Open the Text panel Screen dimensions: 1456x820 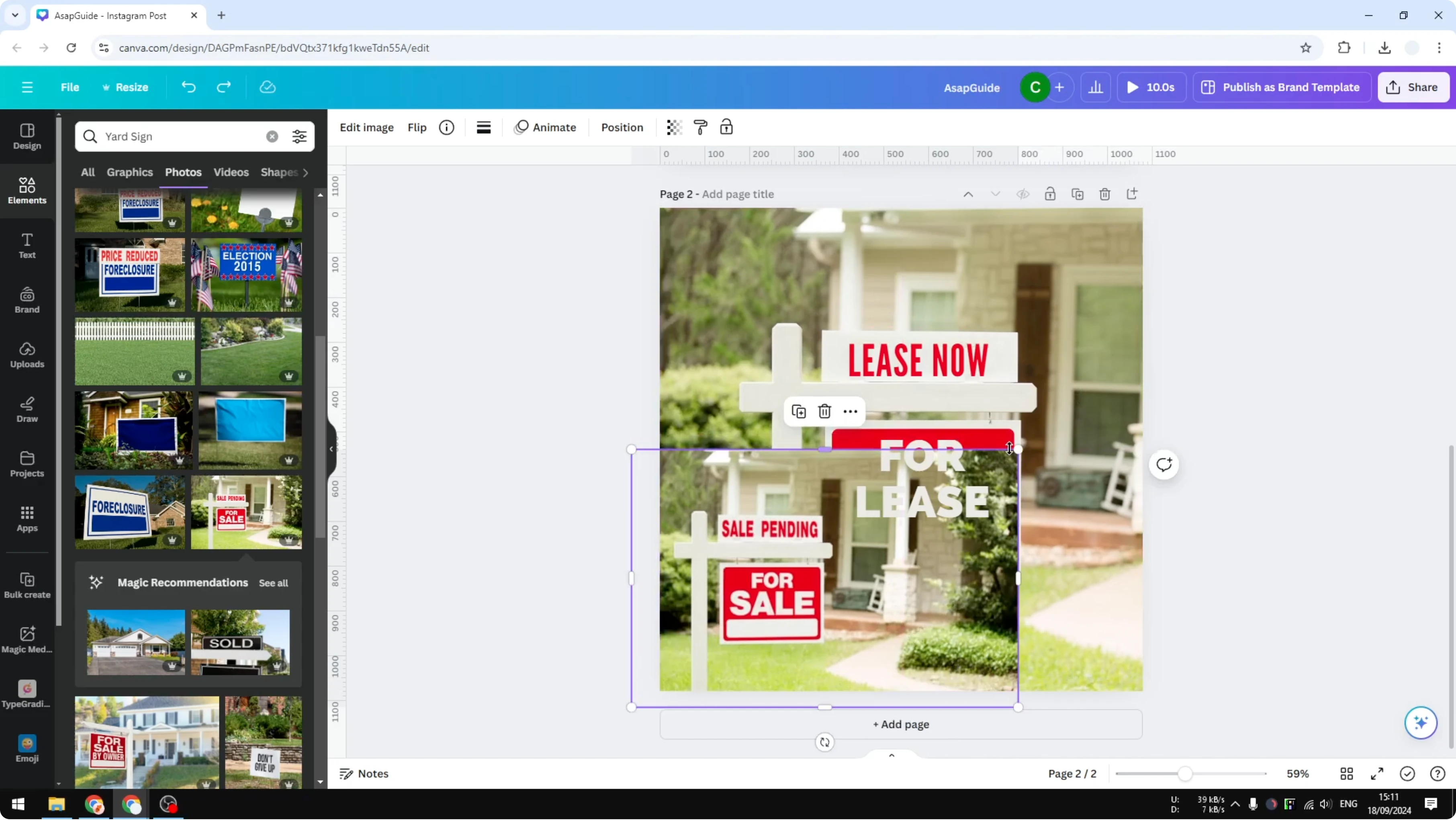(27, 246)
